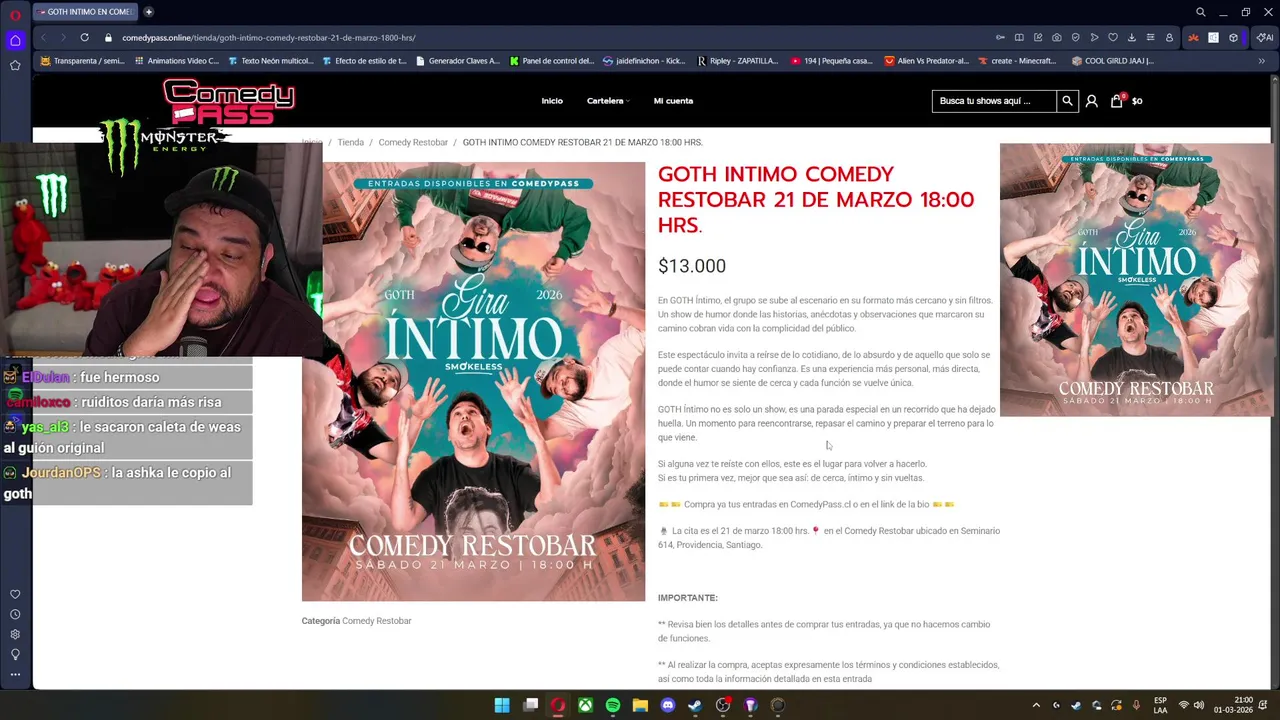This screenshot has height=720, width=1280.
Task: Open 'jaidefinichon - Kick...' bookmark
Action: click(x=644, y=61)
